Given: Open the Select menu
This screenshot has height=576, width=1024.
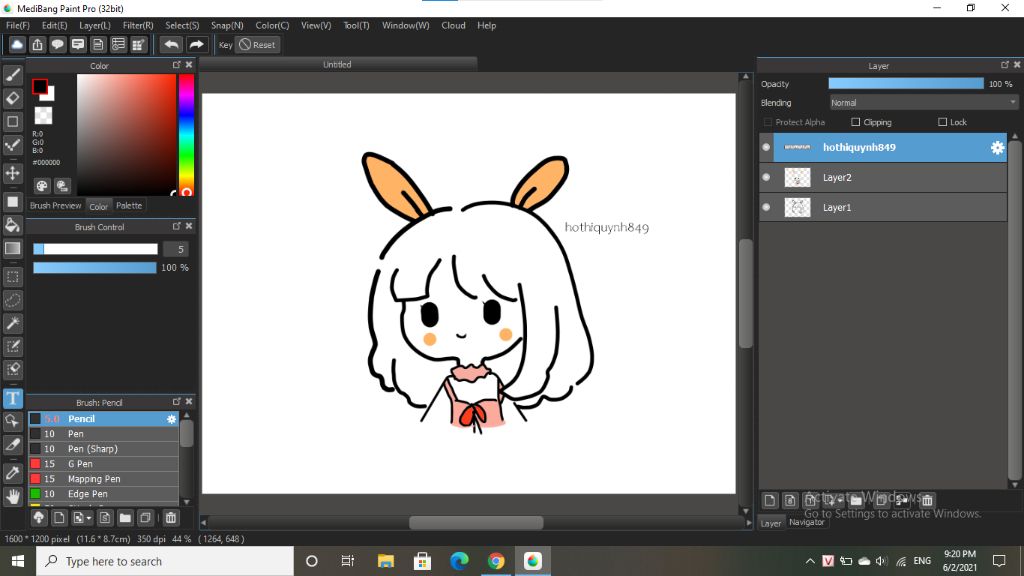Looking at the screenshot, I should [x=182, y=25].
